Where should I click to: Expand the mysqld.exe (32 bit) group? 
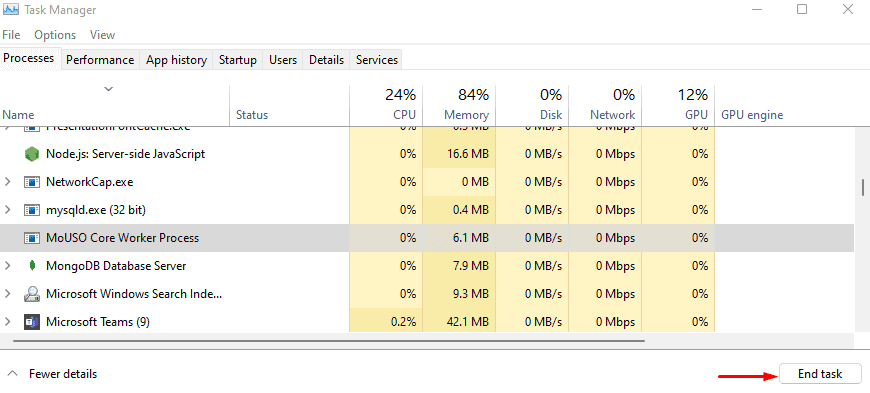[8, 210]
